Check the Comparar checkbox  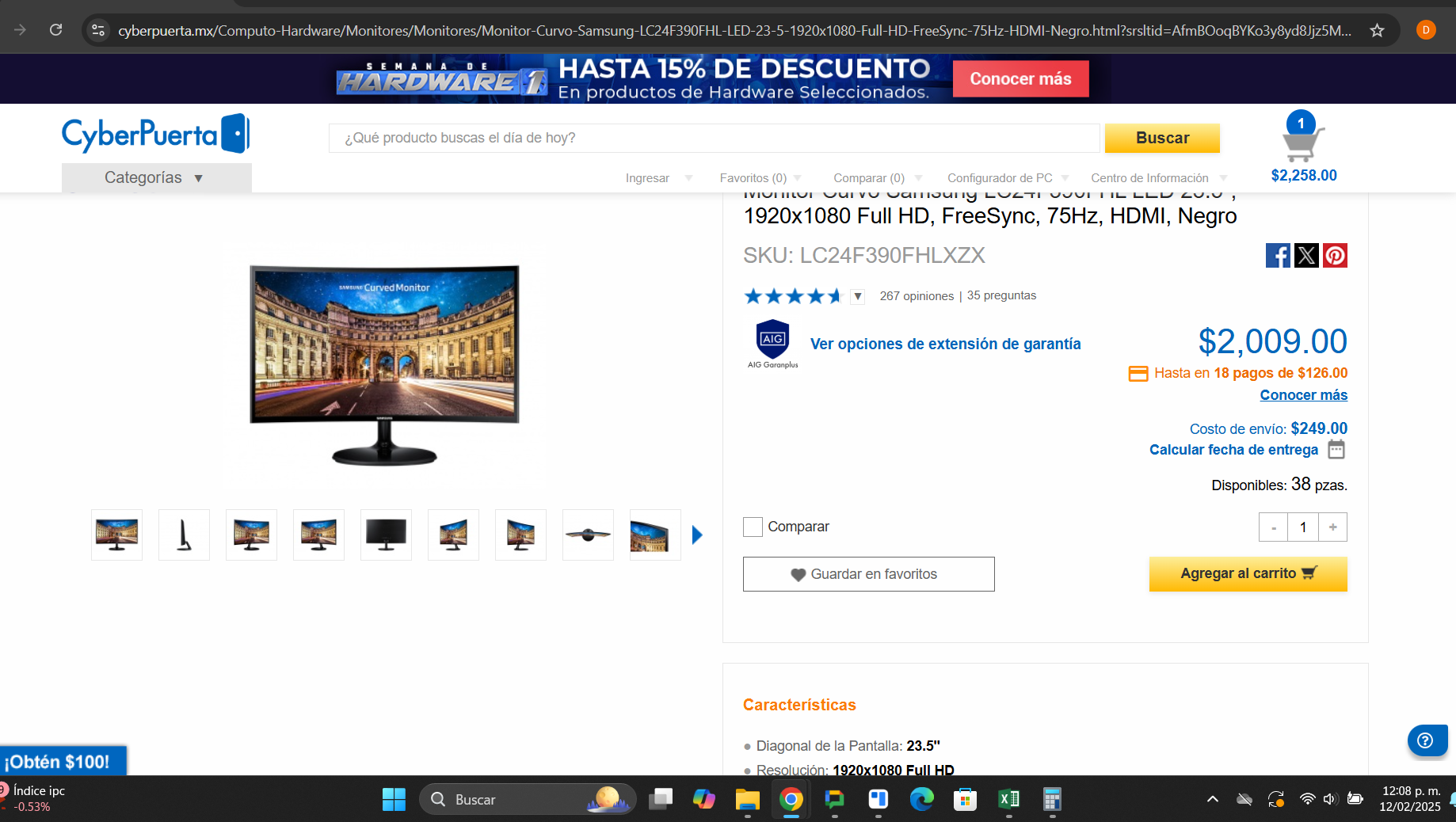pos(753,527)
